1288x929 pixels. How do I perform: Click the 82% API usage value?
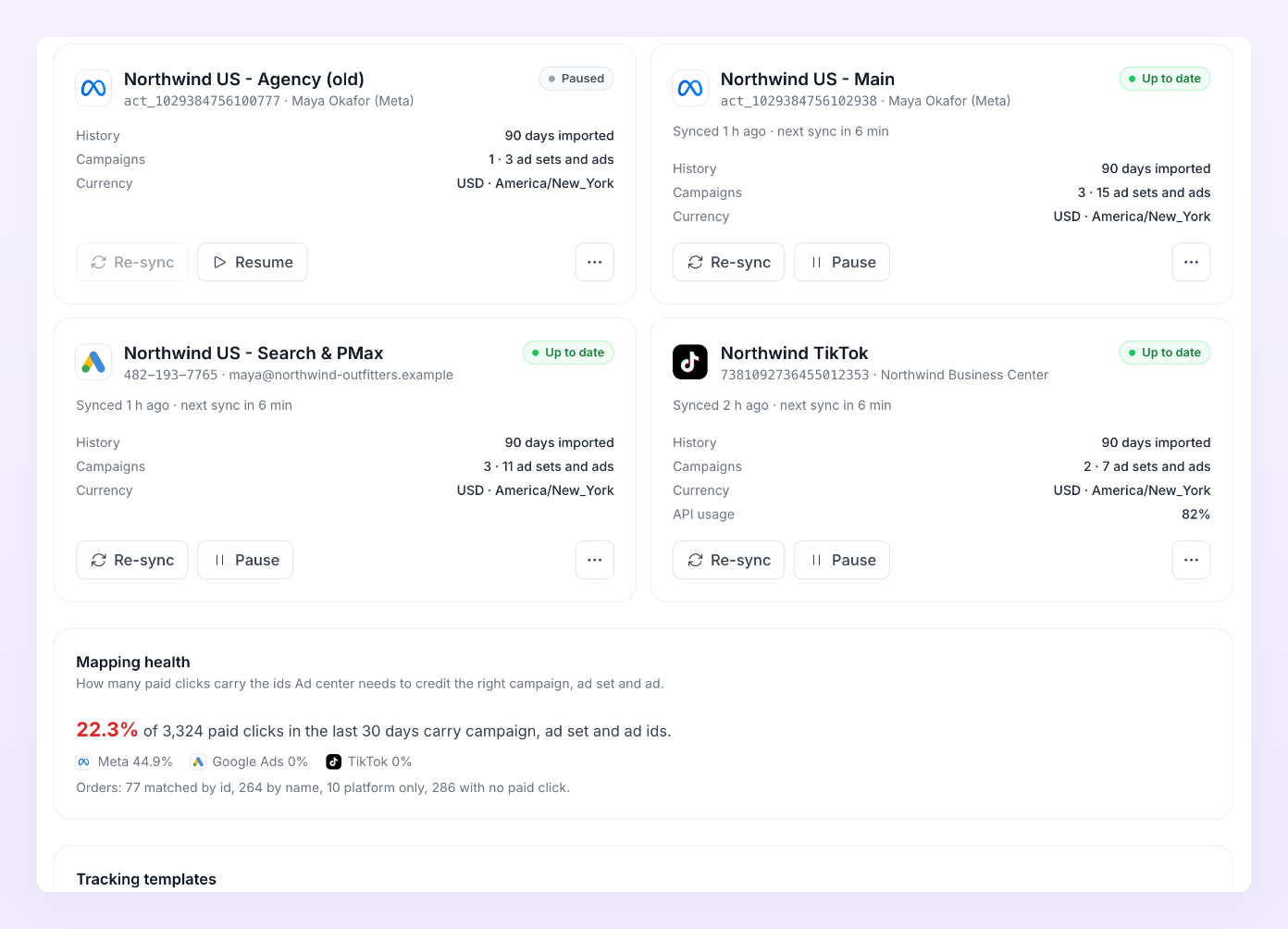1195,514
